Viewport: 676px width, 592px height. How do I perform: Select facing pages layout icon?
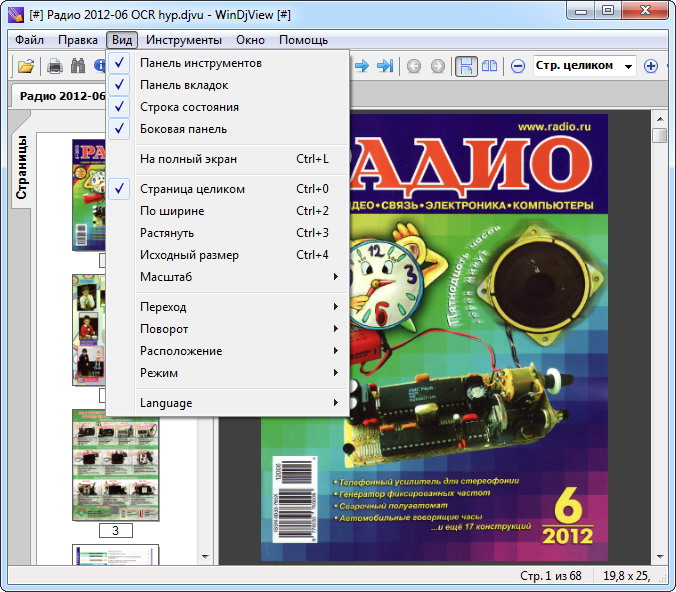[489, 66]
